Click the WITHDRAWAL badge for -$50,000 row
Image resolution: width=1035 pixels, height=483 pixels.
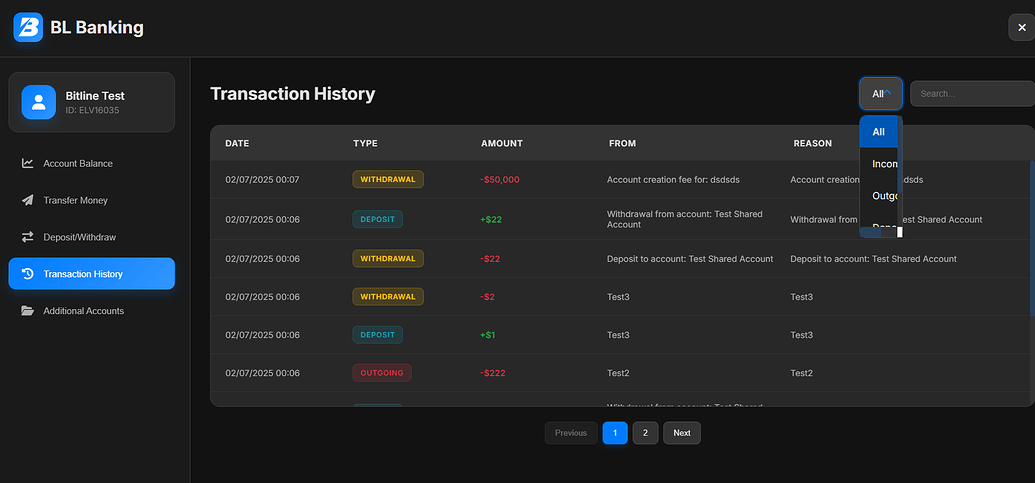(x=388, y=179)
